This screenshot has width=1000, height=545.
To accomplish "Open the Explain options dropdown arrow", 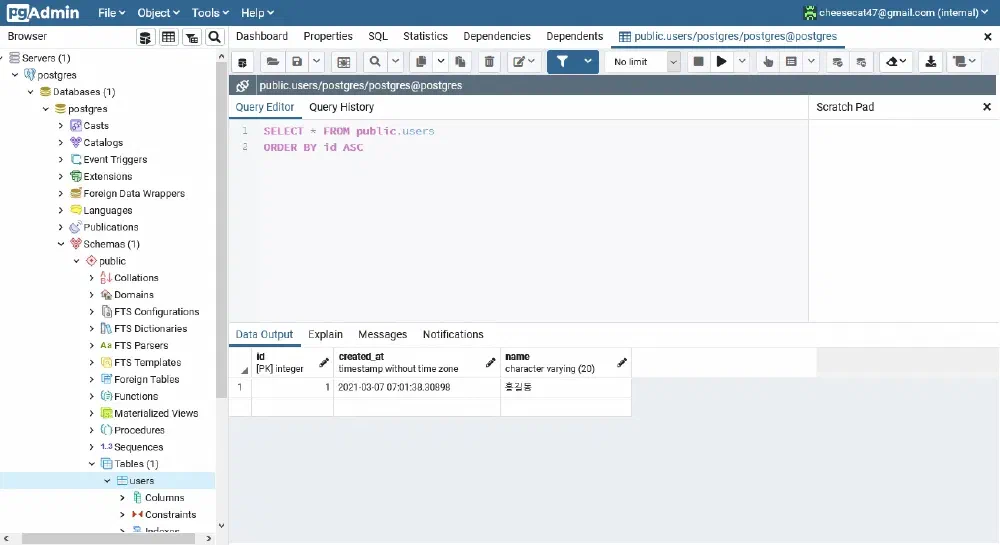I will coord(811,62).
